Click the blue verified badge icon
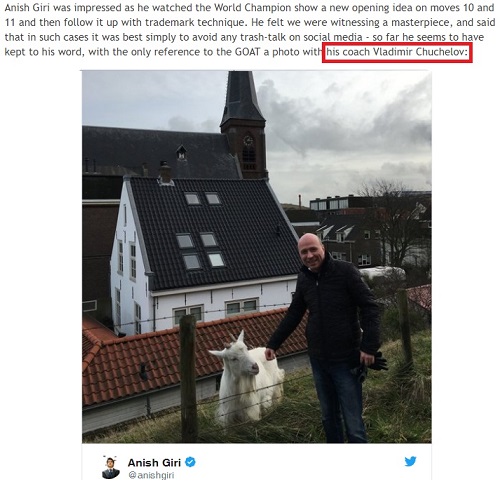The width and height of the screenshot is (500, 482). [190, 462]
